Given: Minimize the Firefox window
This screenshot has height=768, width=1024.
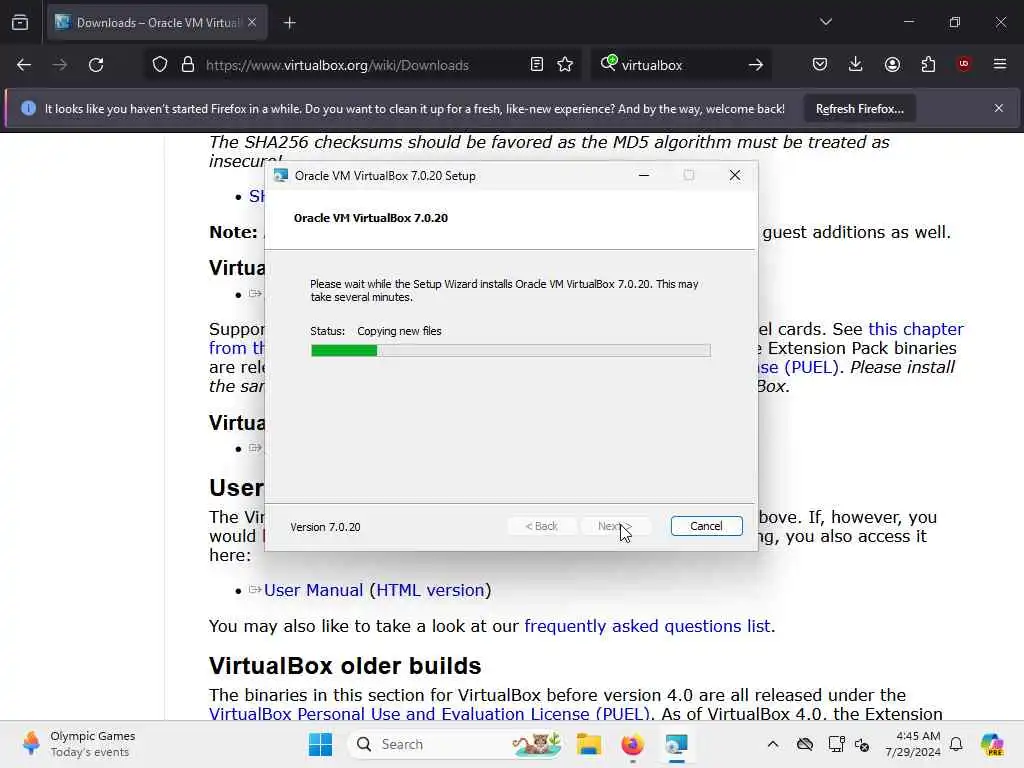Looking at the screenshot, I should [908, 22].
